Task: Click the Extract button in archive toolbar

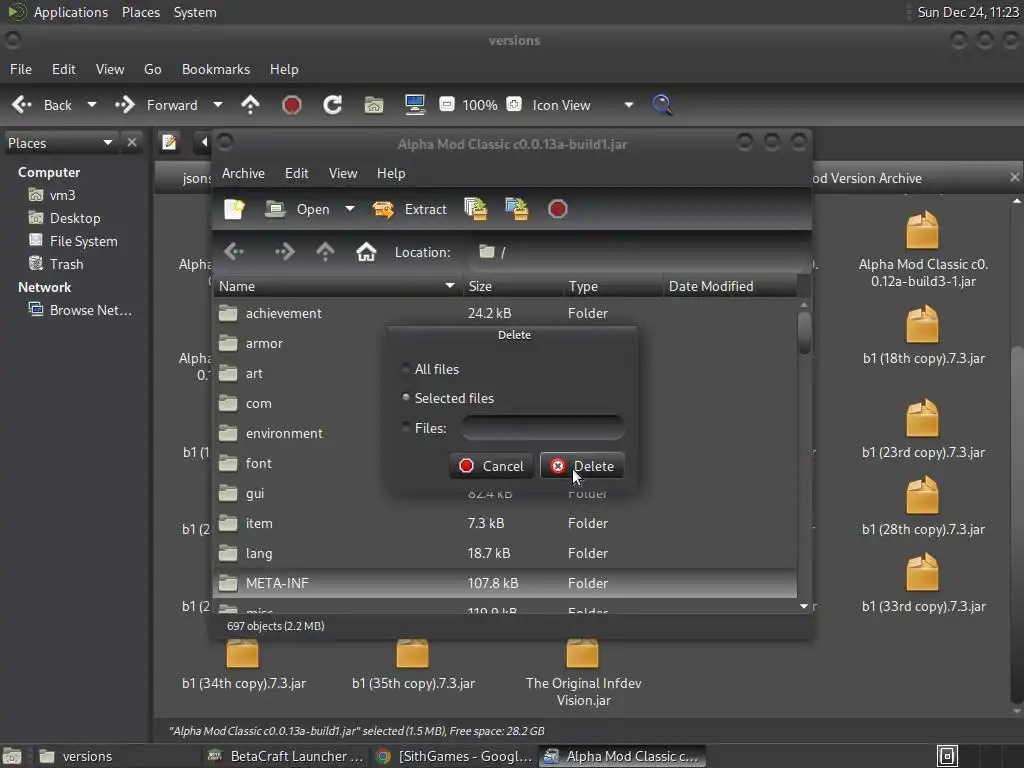Action: [409, 209]
